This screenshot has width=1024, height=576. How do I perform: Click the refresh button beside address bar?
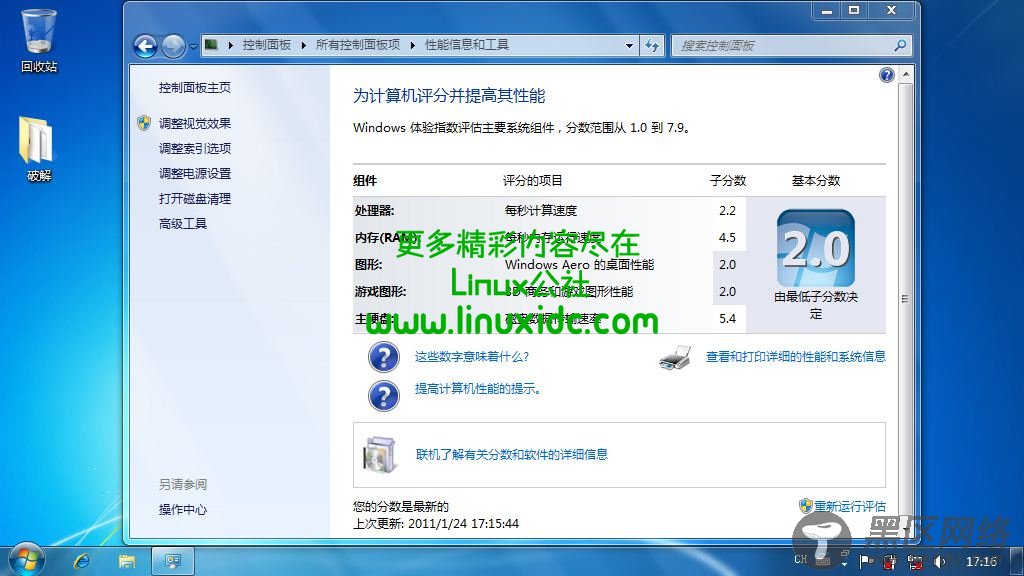pos(652,46)
